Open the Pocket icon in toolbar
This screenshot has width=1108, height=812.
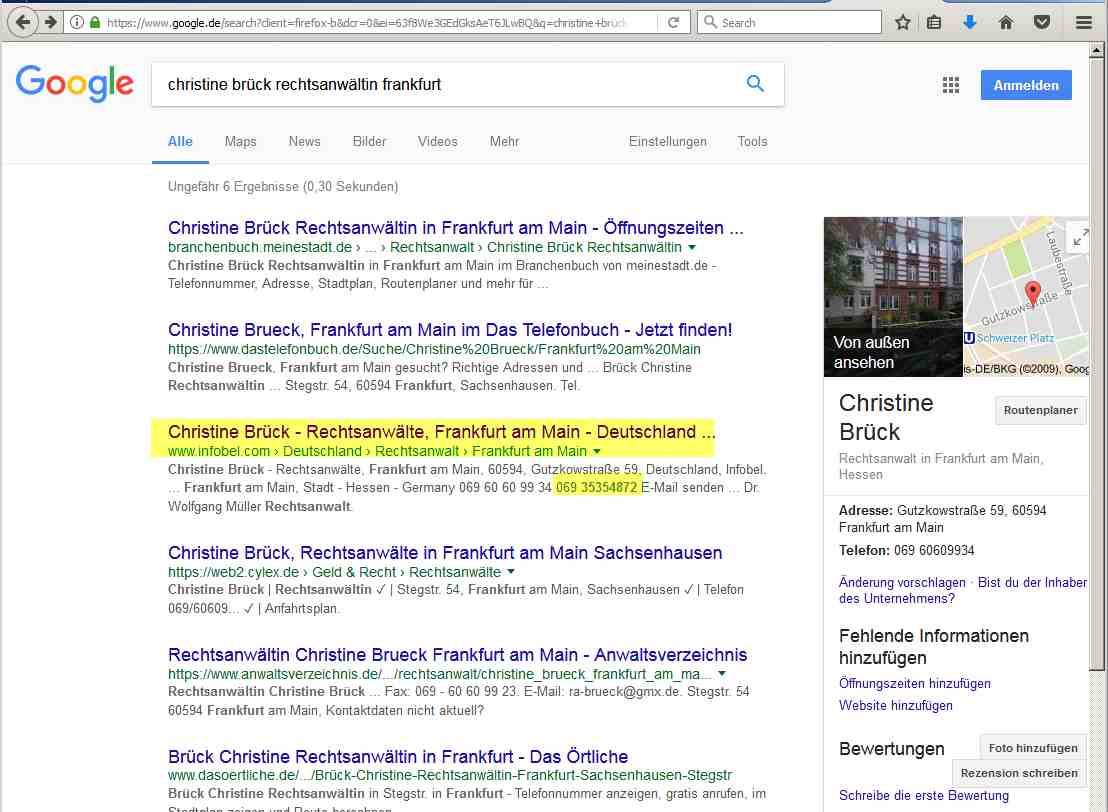1042,22
